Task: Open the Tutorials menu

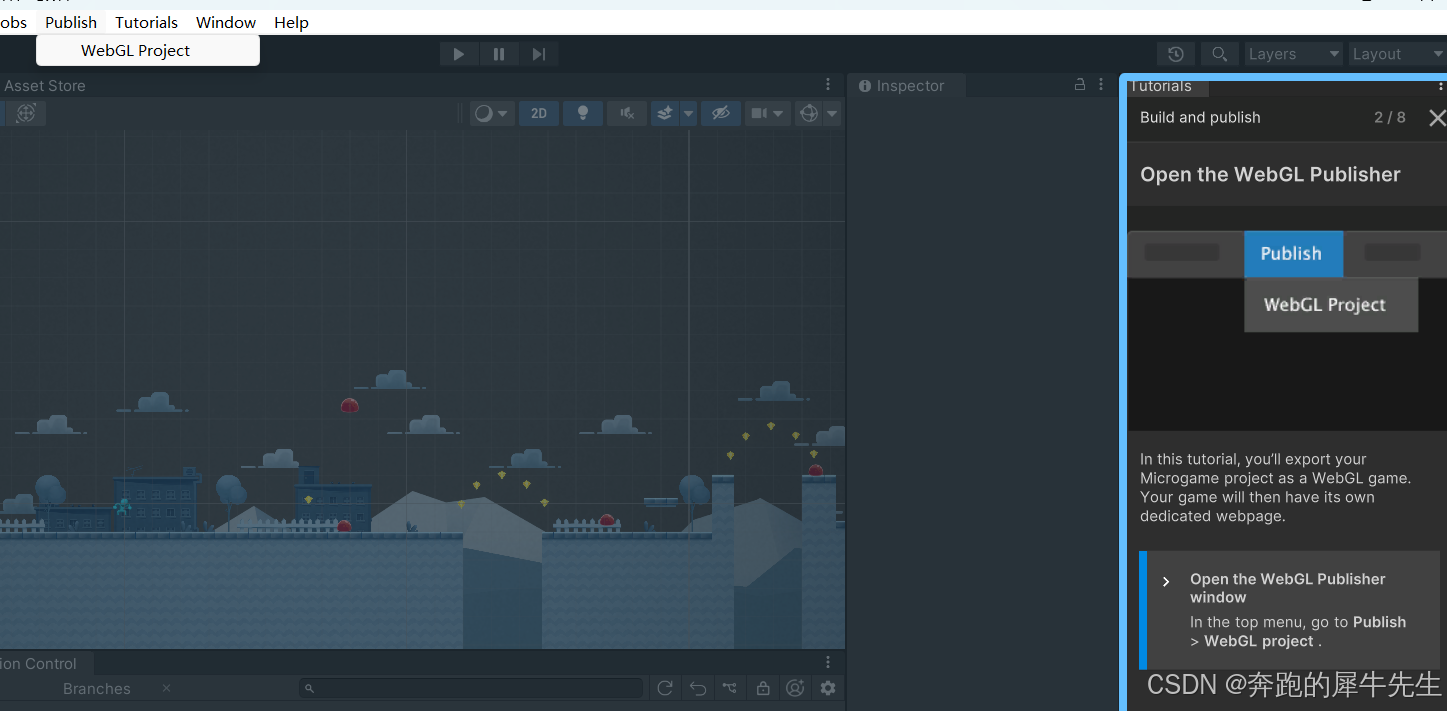Action: pos(146,22)
